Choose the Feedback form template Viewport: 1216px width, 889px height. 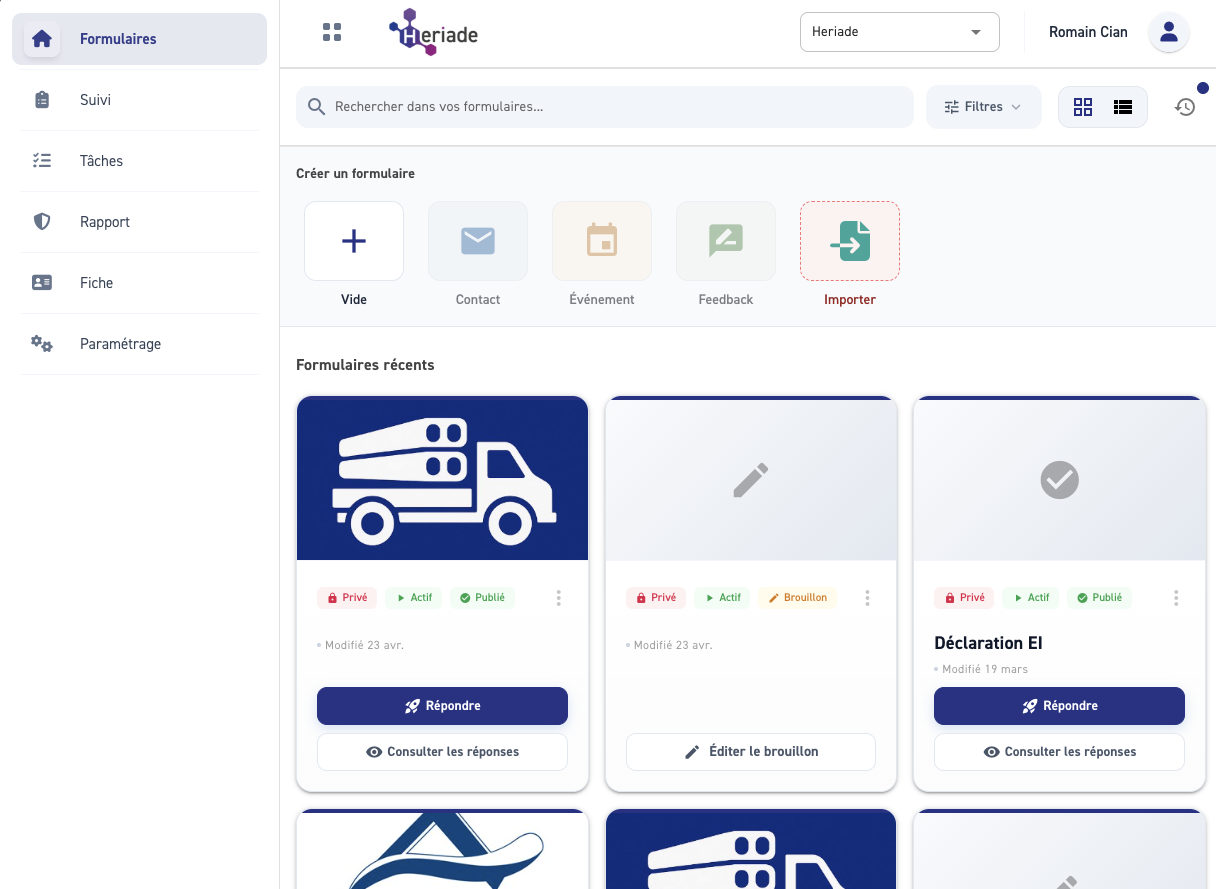coord(726,241)
